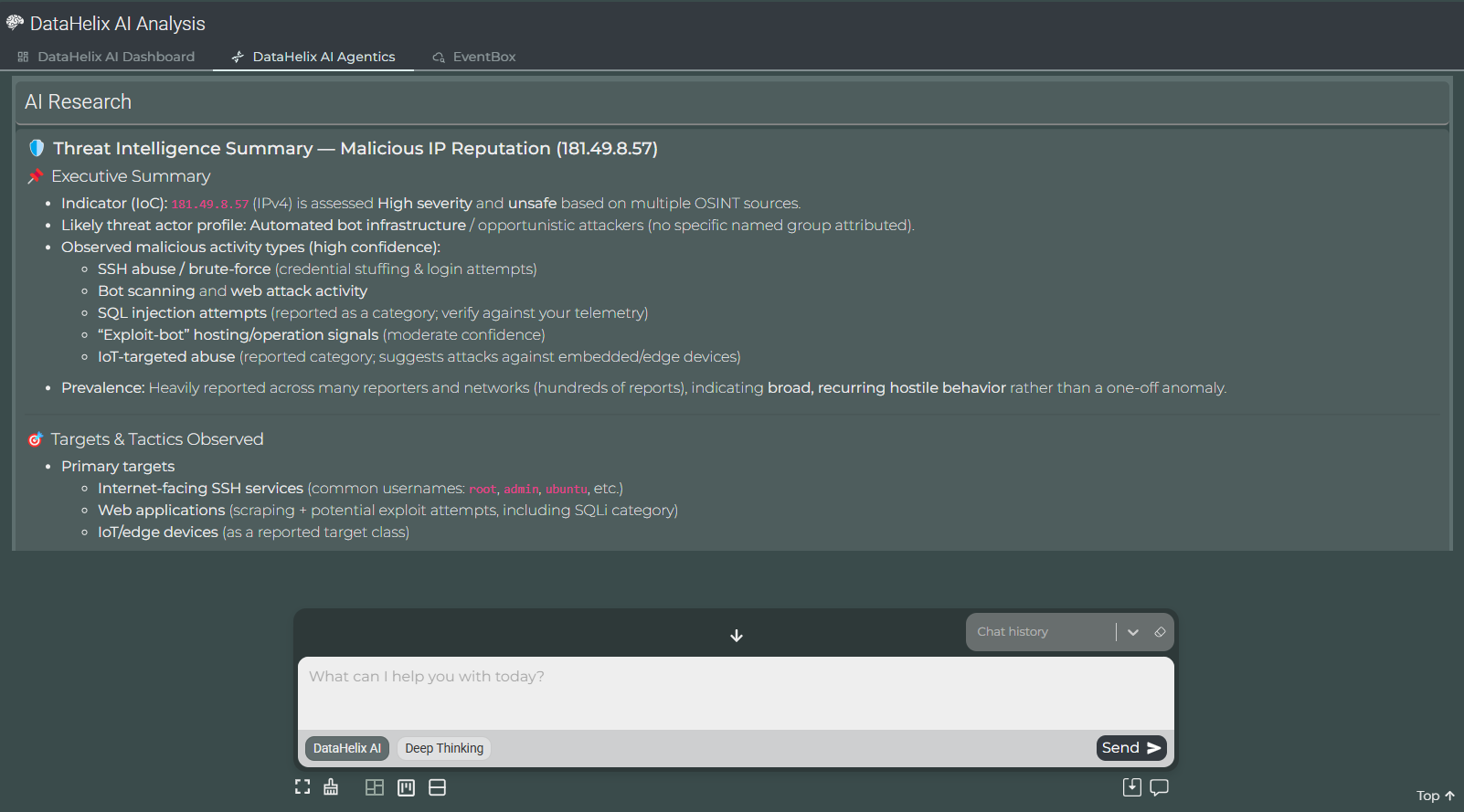Click the Chat history combo box
Image resolution: width=1464 pixels, height=812 pixels.
[1042, 632]
